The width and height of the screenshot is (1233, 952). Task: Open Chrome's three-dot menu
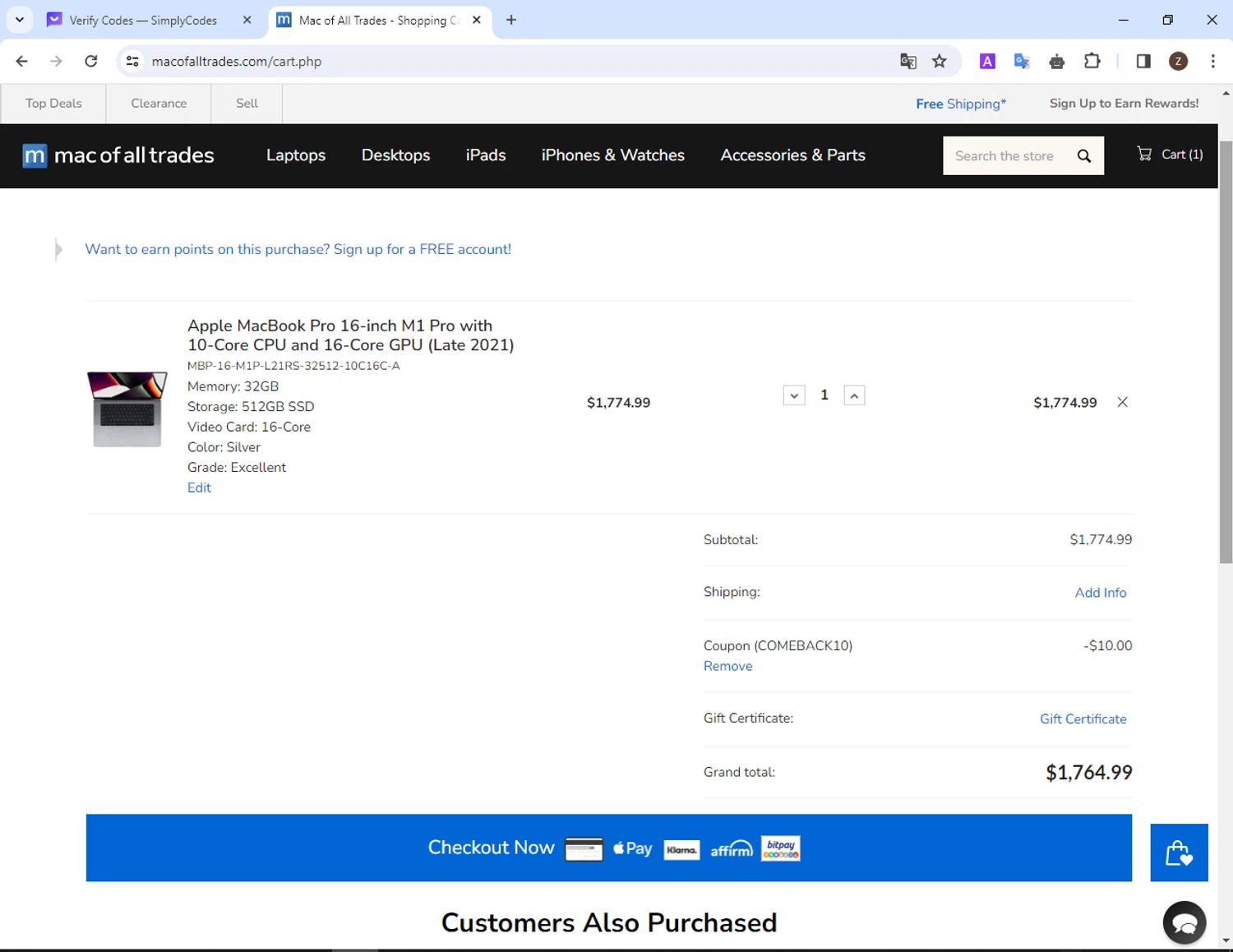(x=1212, y=61)
